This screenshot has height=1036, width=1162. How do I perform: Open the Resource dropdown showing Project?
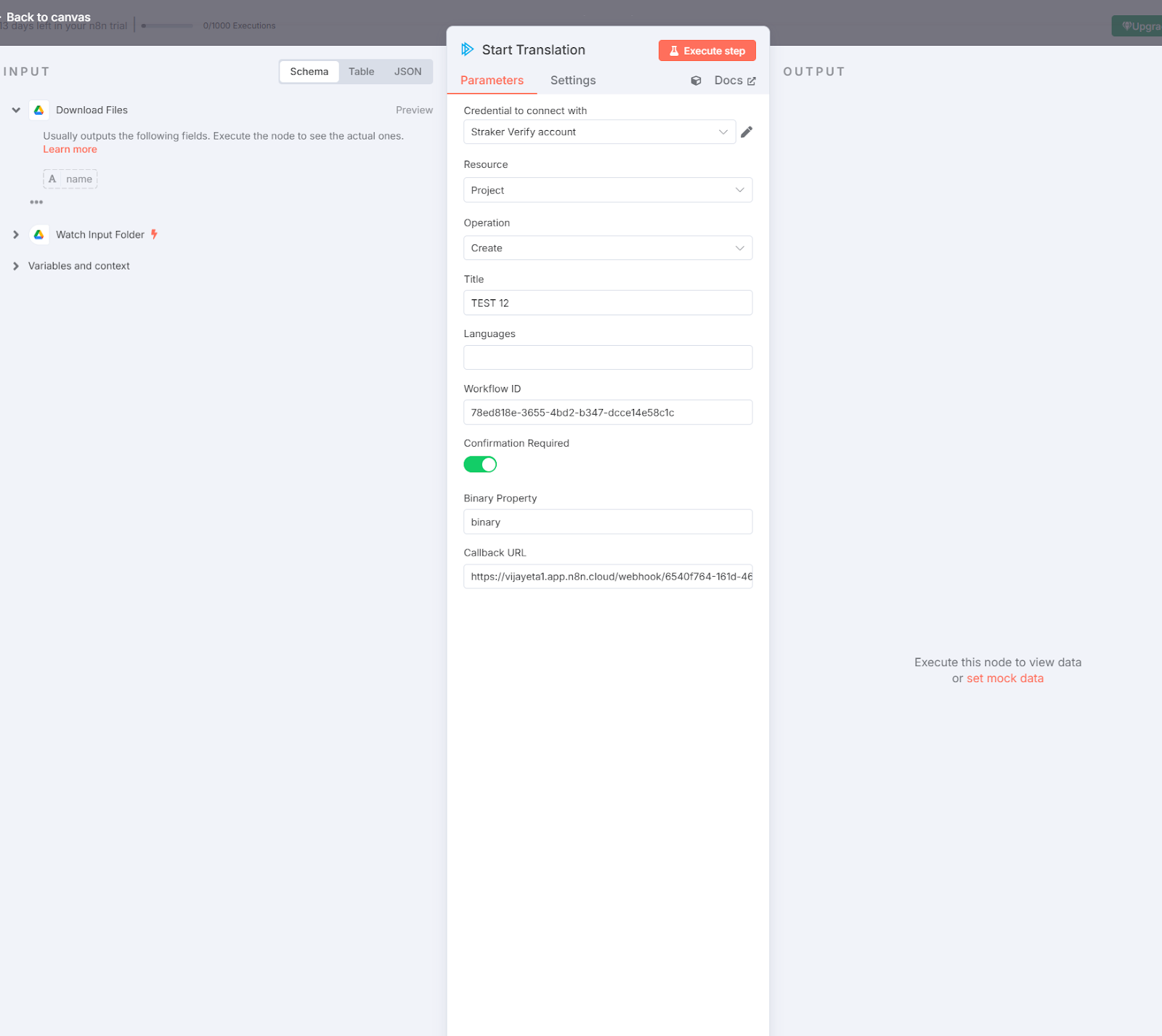coord(608,190)
